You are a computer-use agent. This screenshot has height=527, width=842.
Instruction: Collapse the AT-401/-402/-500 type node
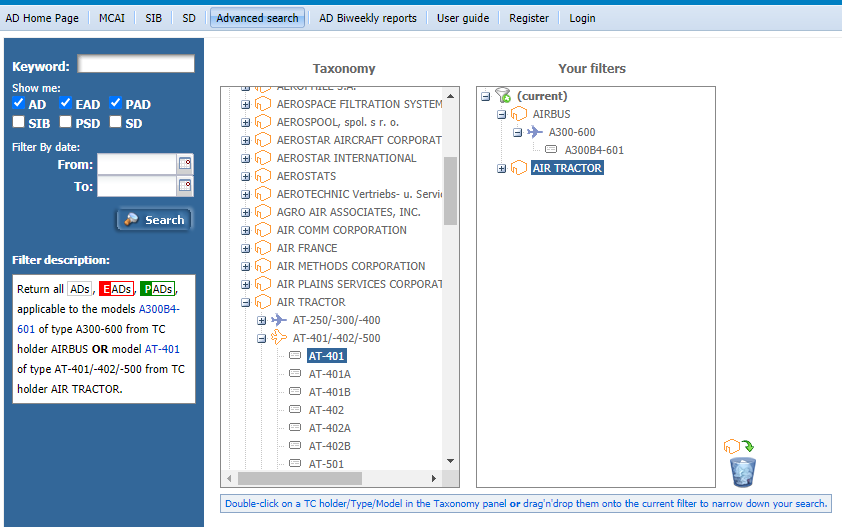pos(262,338)
